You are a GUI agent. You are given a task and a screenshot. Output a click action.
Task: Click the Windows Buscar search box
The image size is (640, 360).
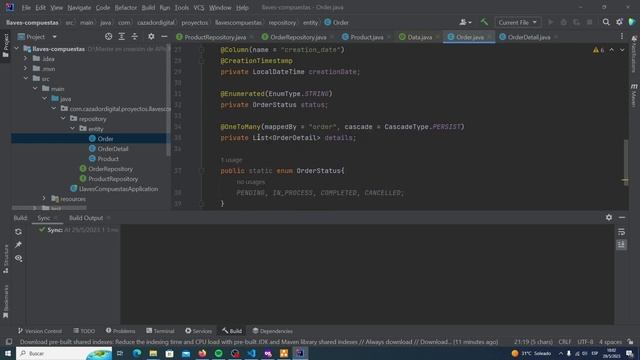pos(64,353)
